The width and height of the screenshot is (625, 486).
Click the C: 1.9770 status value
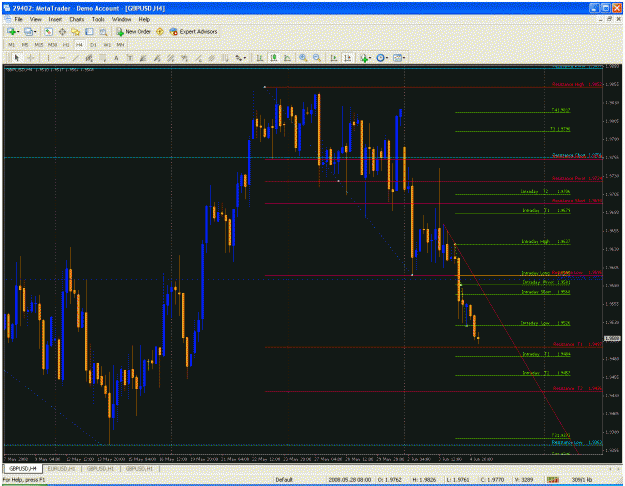pyautogui.click(x=493, y=480)
